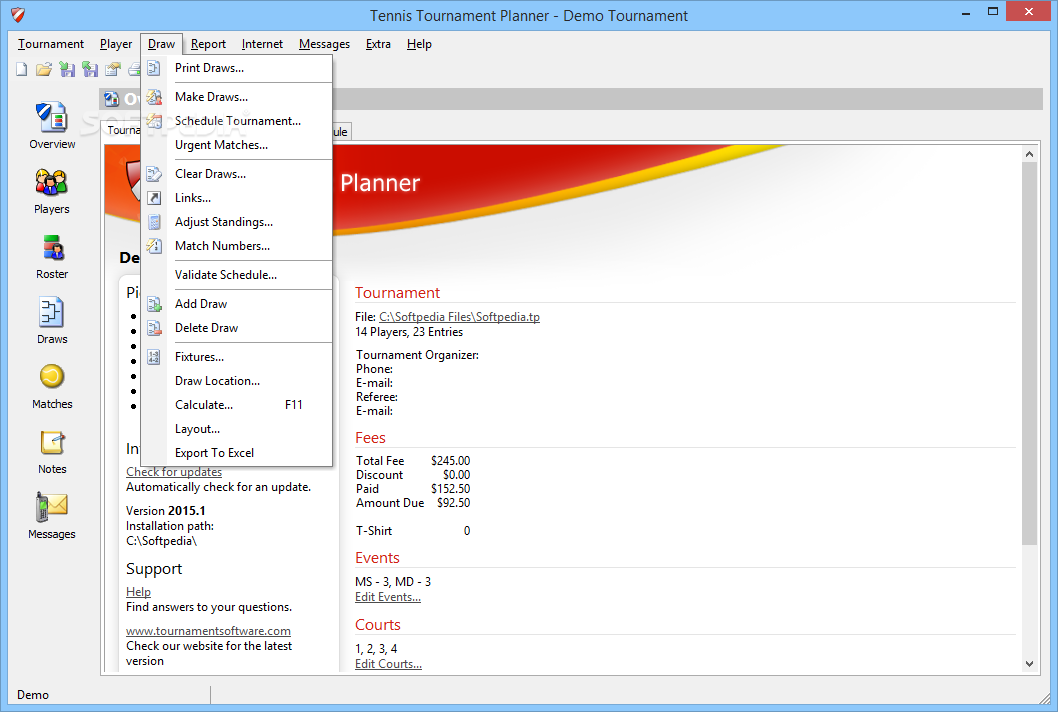Click the Adjust Standings calculator icon
The width and height of the screenshot is (1058, 712).
pos(154,222)
